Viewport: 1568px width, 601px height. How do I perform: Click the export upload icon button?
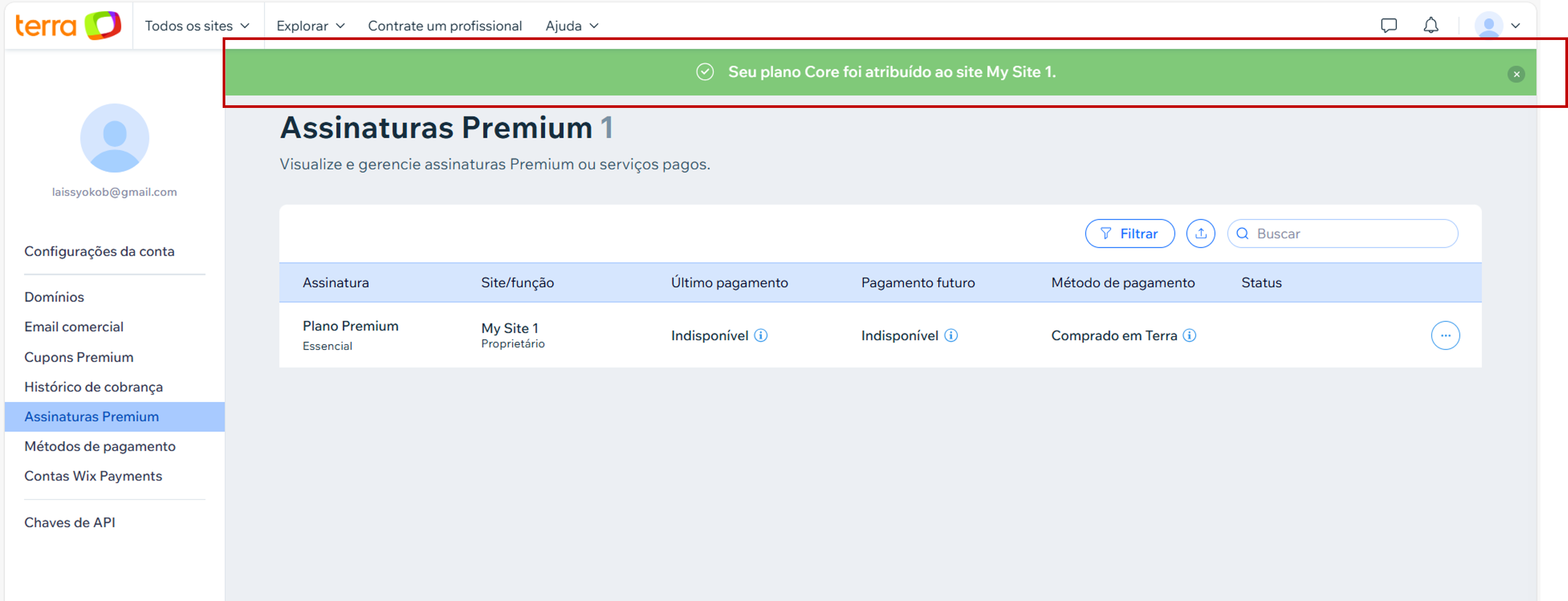coord(1200,234)
